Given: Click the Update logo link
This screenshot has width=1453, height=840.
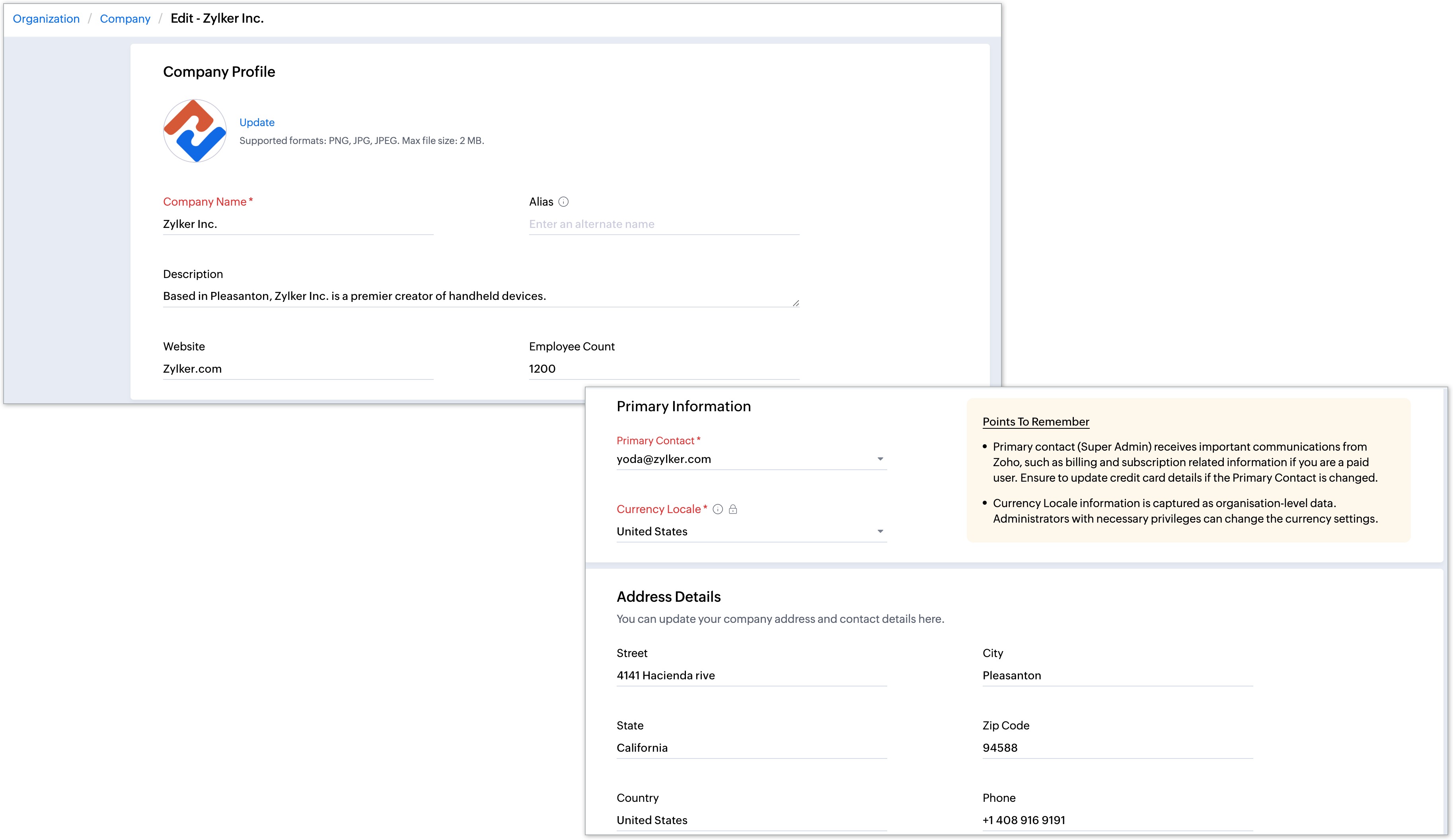Looking at the screenshot, I should point(257,122).
